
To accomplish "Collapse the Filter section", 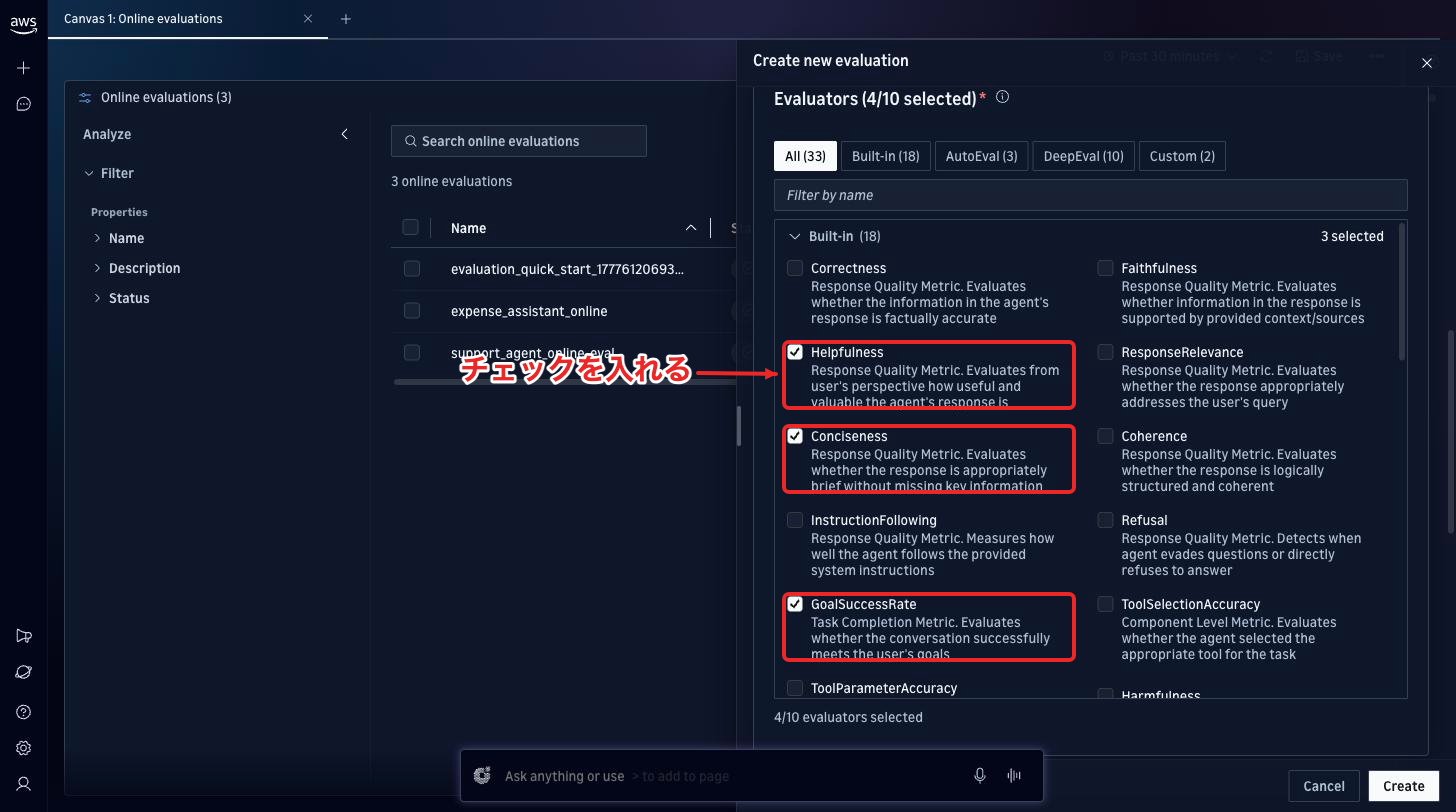I will tap(89, 173).
